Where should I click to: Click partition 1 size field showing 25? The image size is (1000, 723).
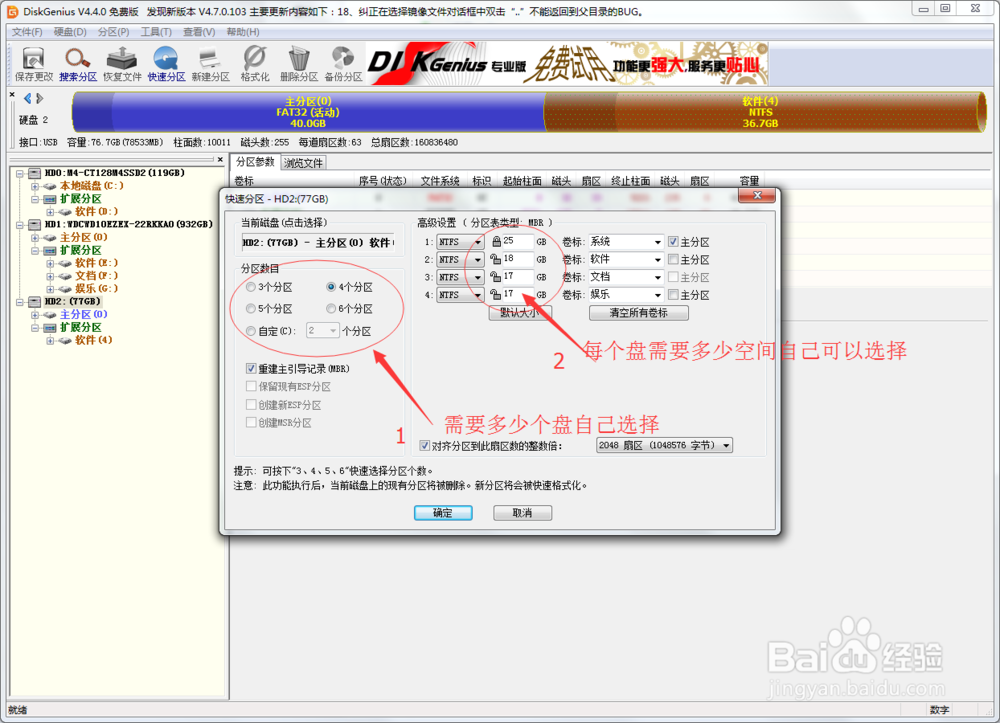coord(517,242)
